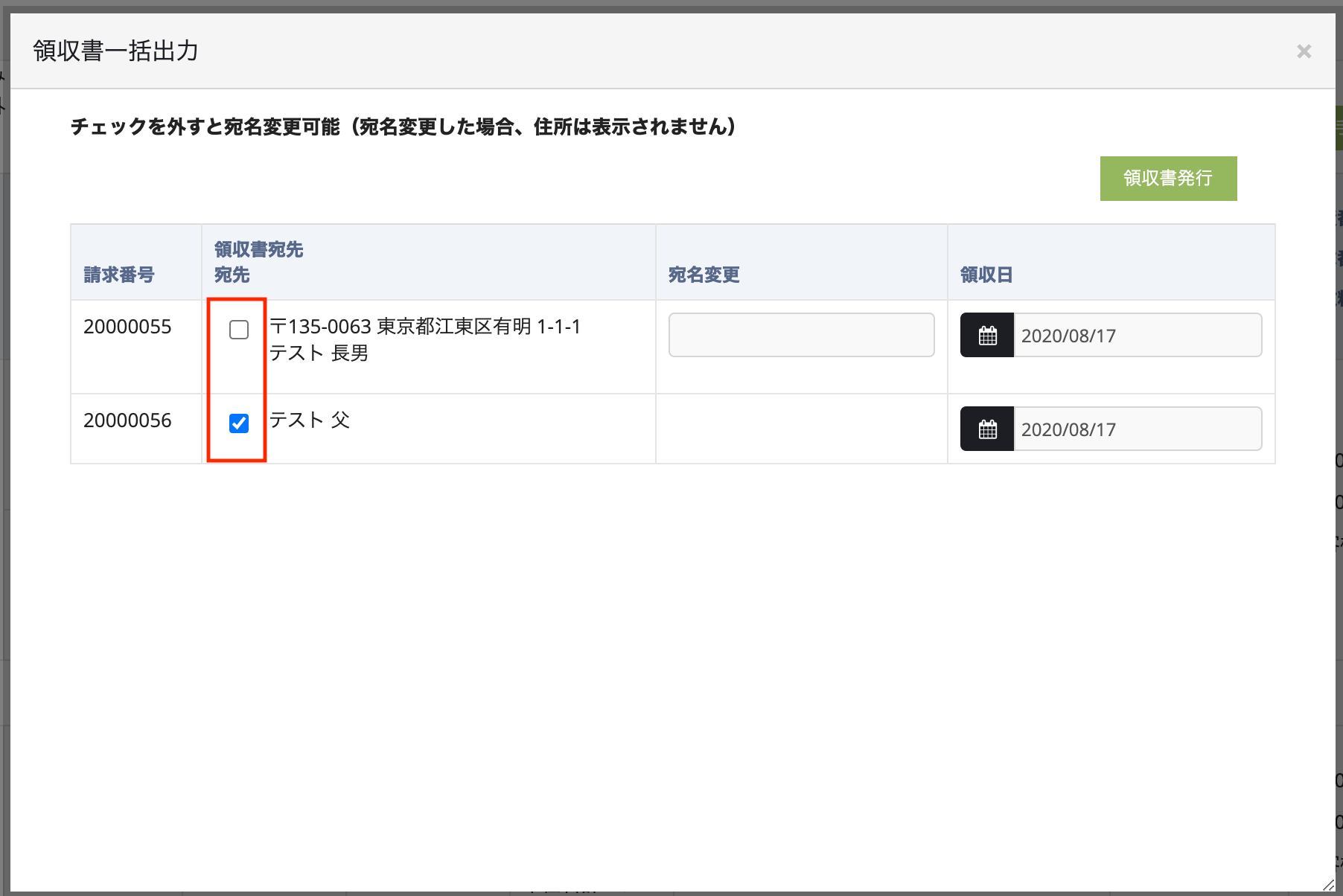Click the 領収日 column header
The width and height of the screenshot is (1343, 896).
click(x=986, y=275)
